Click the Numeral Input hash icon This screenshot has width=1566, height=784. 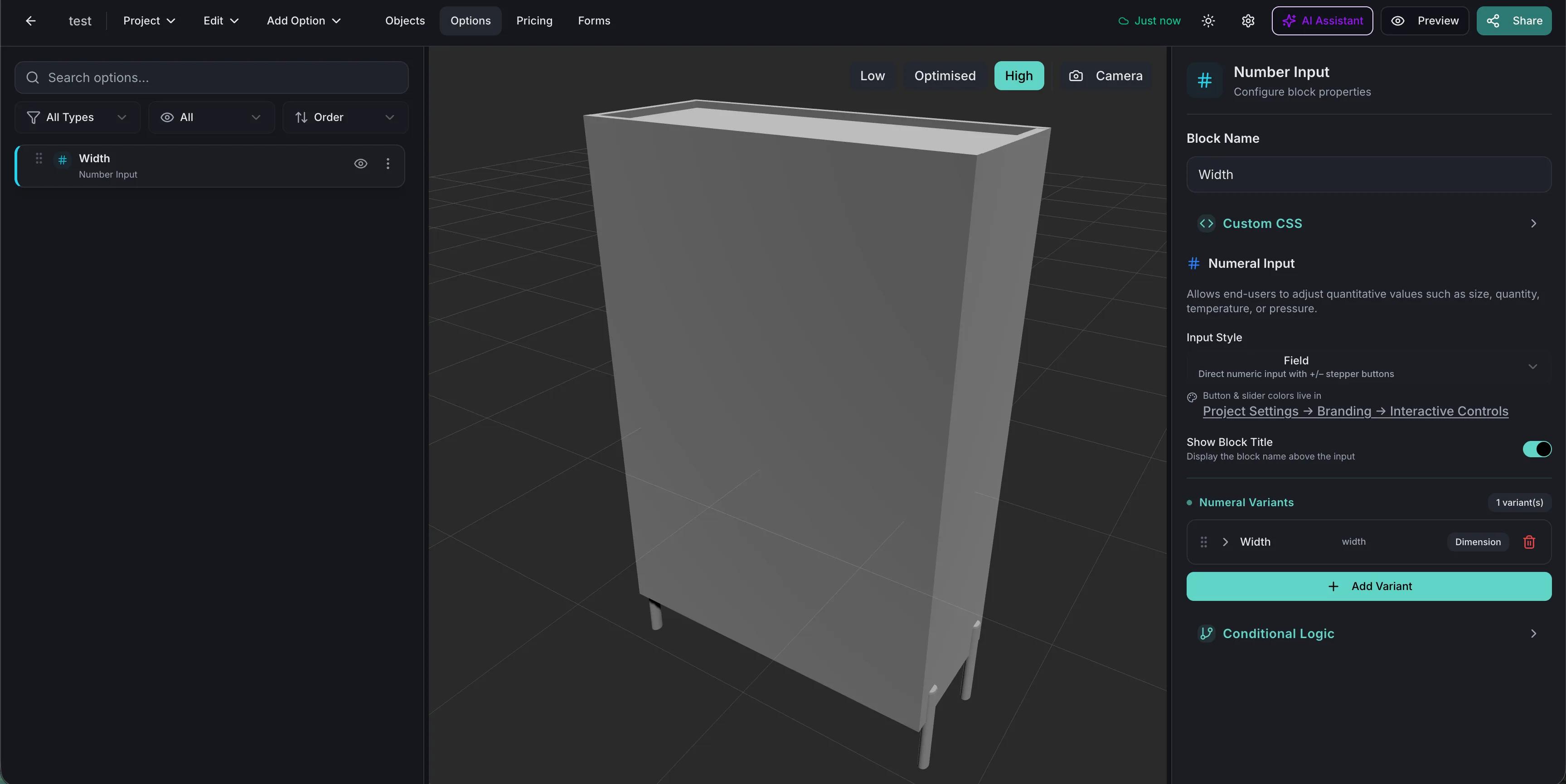coord(1193,263)
